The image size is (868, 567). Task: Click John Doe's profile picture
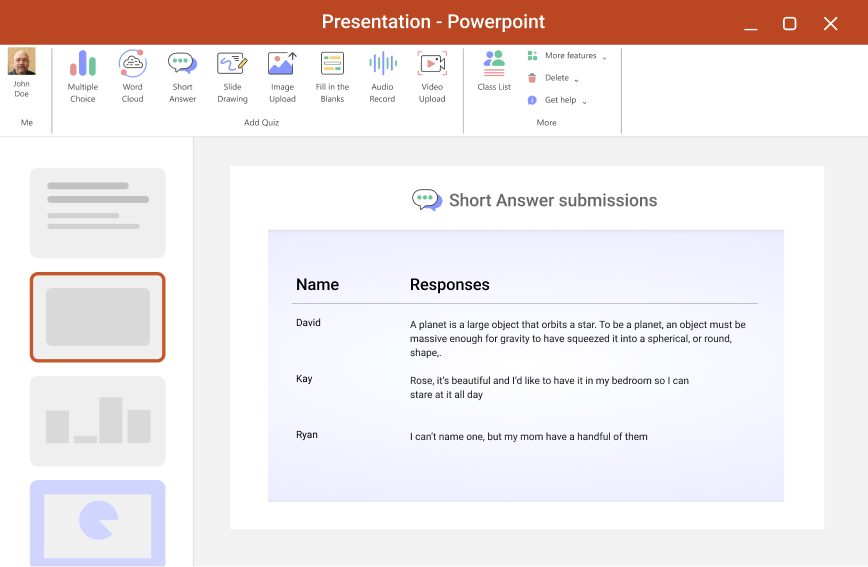click(x=22, y=62)
